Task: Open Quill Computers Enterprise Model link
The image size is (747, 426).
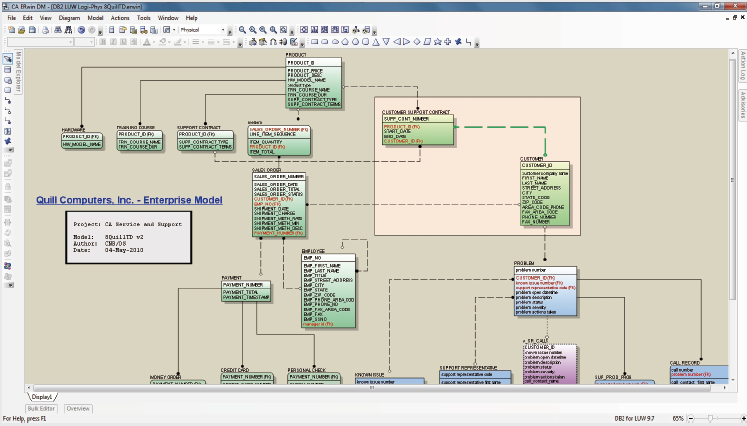Action: 129,200
